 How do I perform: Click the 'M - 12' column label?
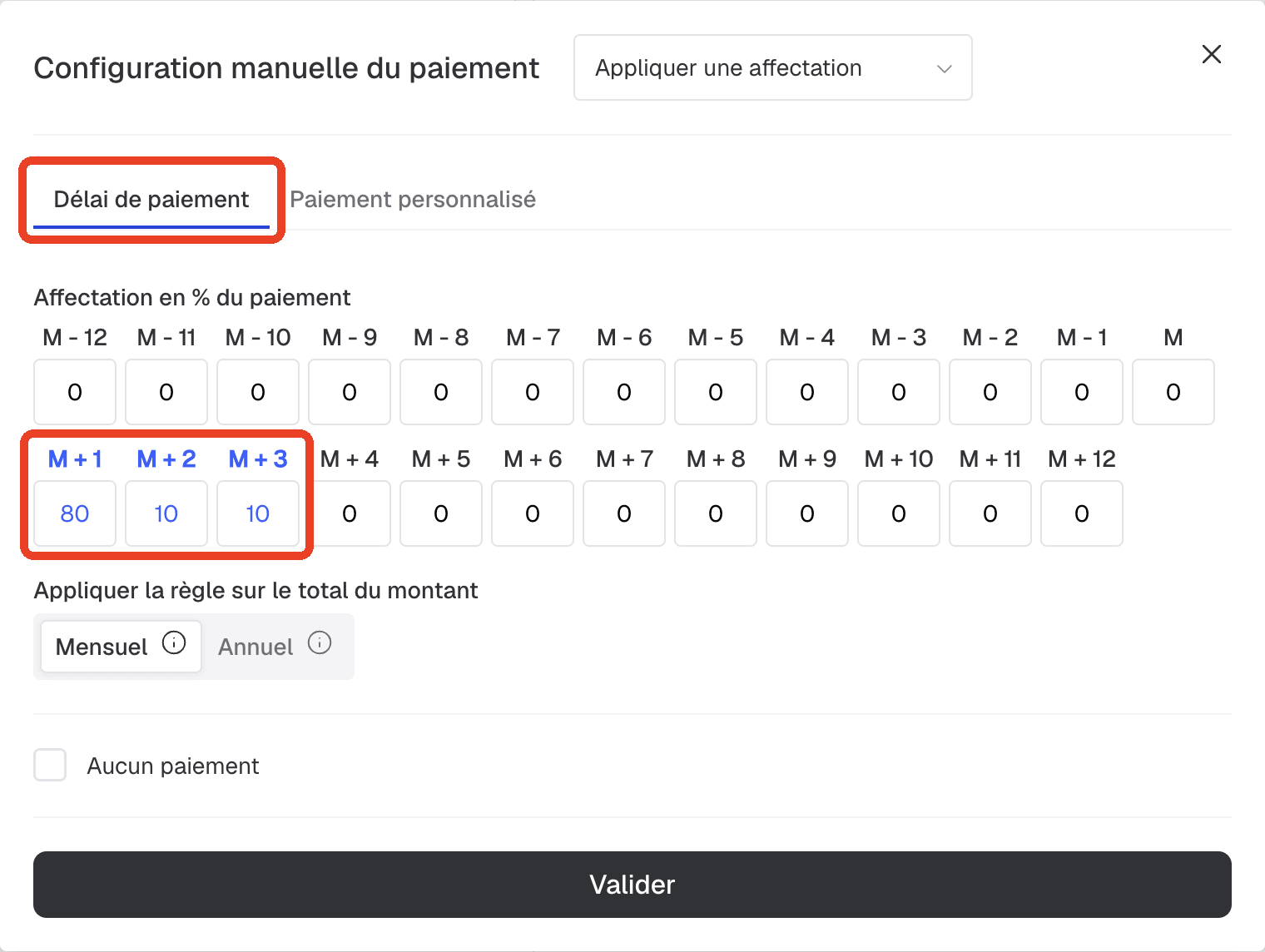pyautogui.click(x=75, y=338)
